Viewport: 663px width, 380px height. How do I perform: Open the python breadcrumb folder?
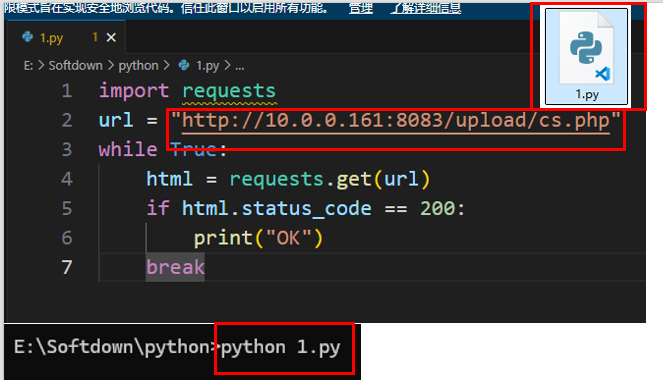click(x=138, y=66)
